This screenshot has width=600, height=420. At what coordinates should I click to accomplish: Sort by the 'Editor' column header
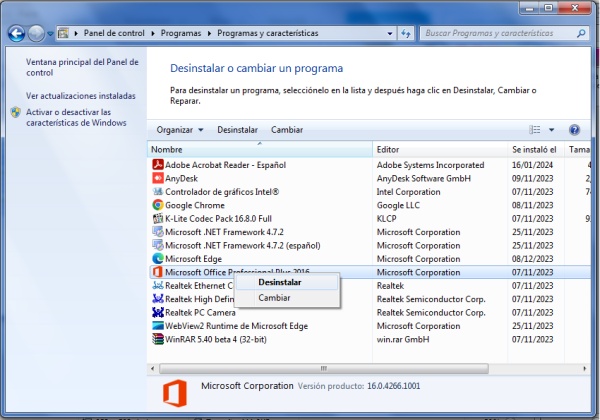pyautogui.click(x=440, y=150)
